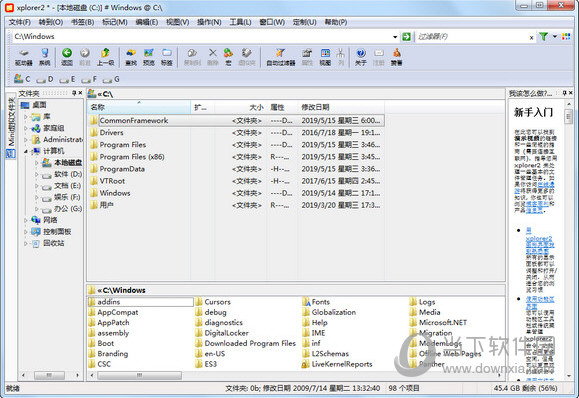Image resolution: width=579 pixels, height=398 pixels.
Task: Open the 窗口(W) window menu
Action: pos(272,23)
